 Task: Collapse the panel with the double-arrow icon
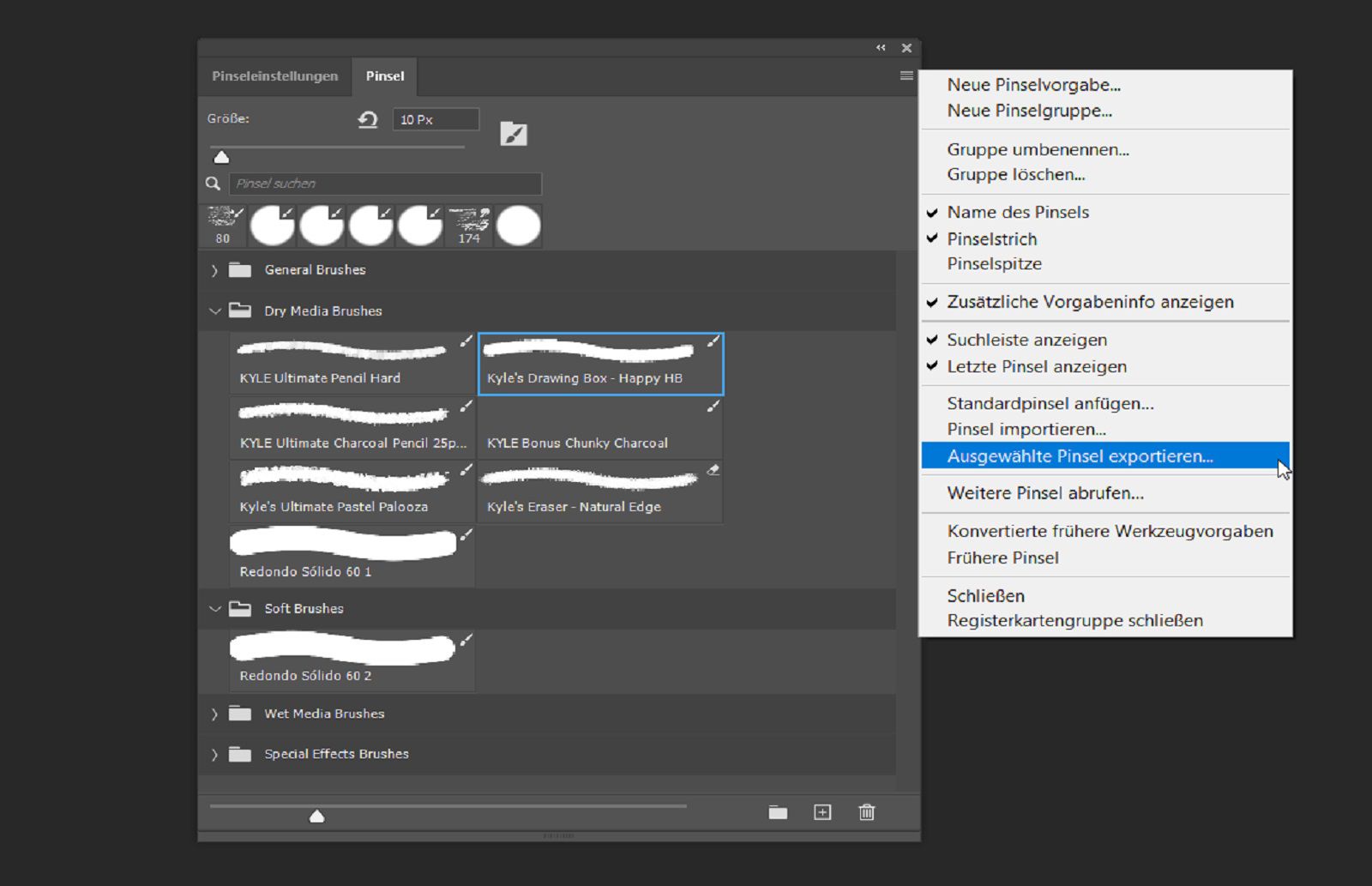880,48
